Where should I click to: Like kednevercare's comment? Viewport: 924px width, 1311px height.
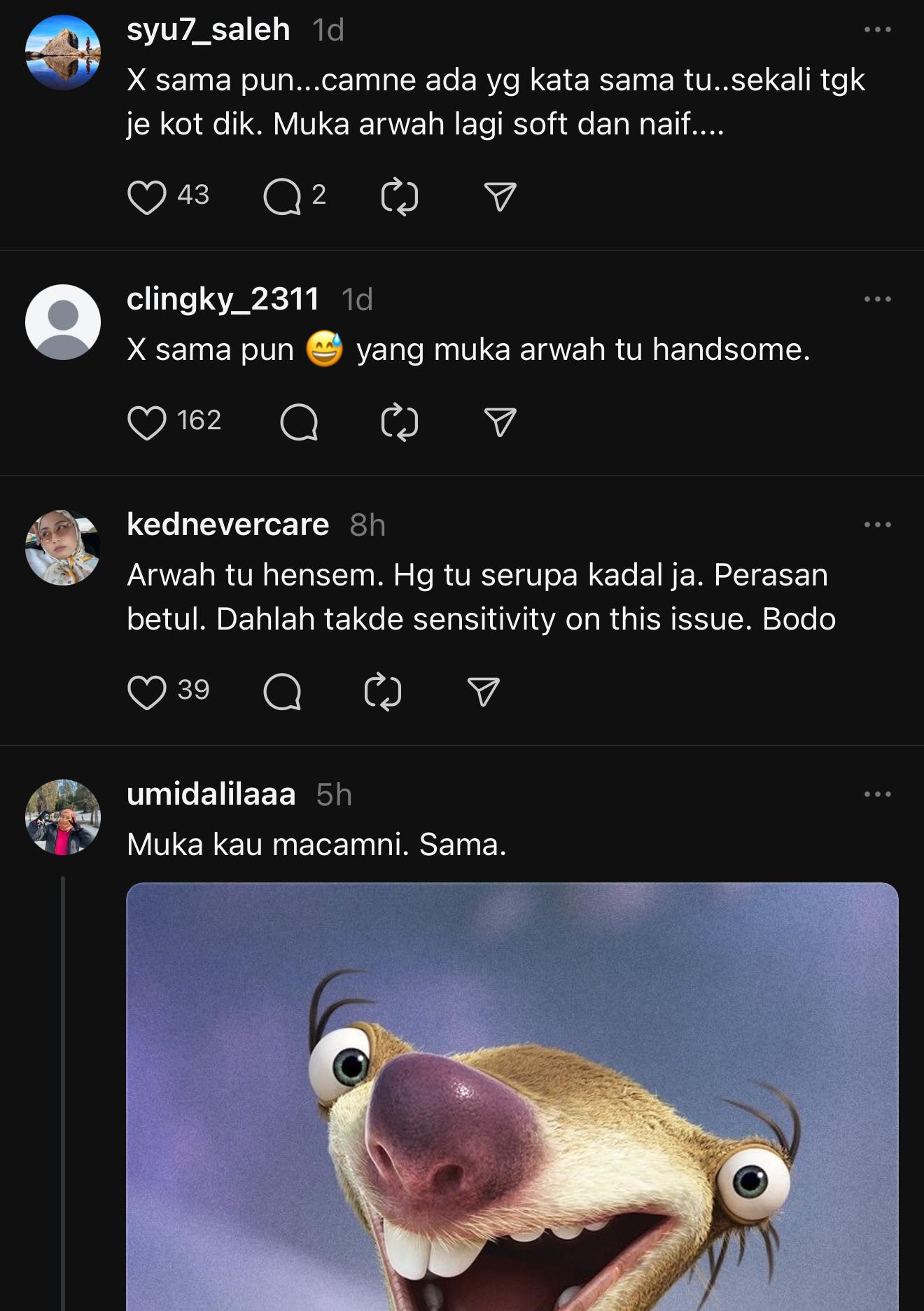(147, 692)
